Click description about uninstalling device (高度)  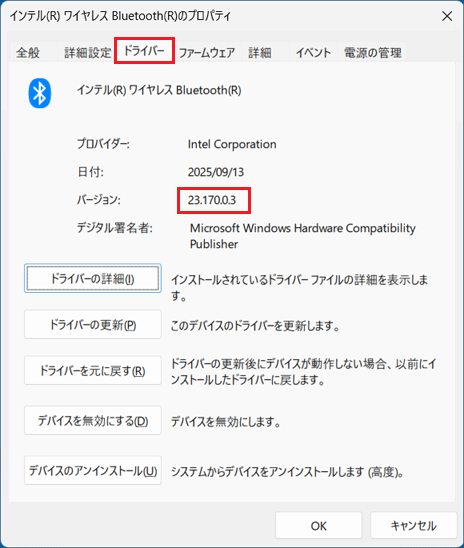(x=287, y=472)
